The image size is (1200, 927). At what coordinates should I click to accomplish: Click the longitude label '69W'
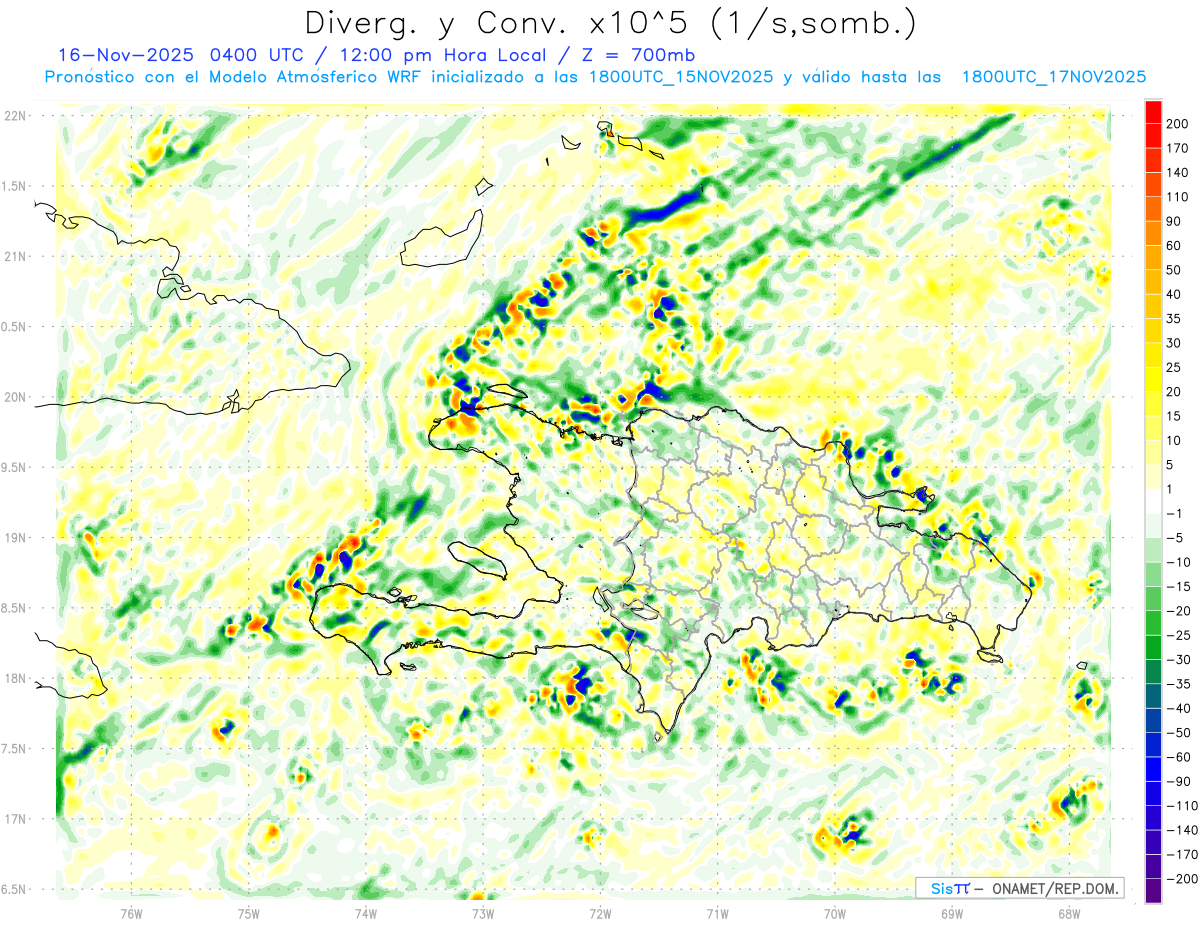pyautogui.click(x=952, y=913)
